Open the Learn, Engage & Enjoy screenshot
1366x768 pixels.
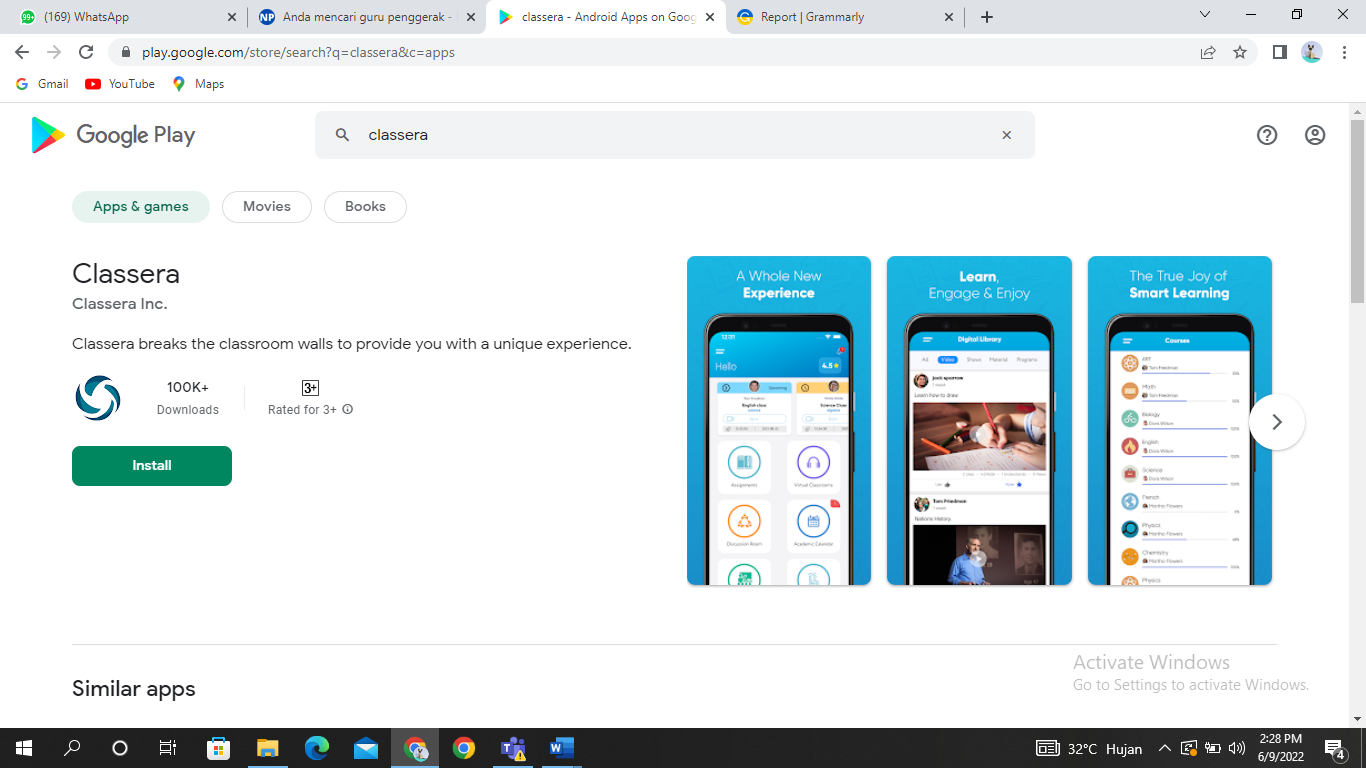[x=979, y=421]
